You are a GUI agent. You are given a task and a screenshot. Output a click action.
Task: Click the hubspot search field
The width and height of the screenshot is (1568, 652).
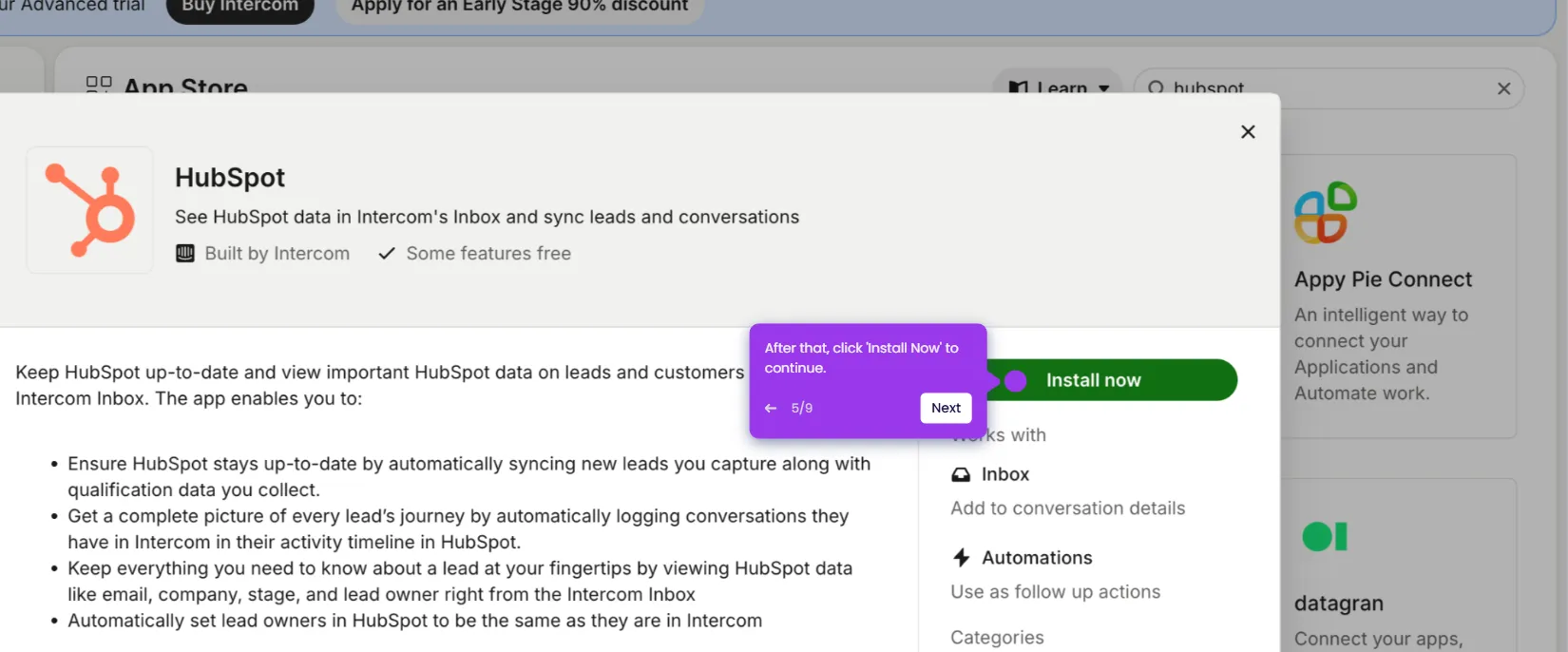tap(1329, 88)
